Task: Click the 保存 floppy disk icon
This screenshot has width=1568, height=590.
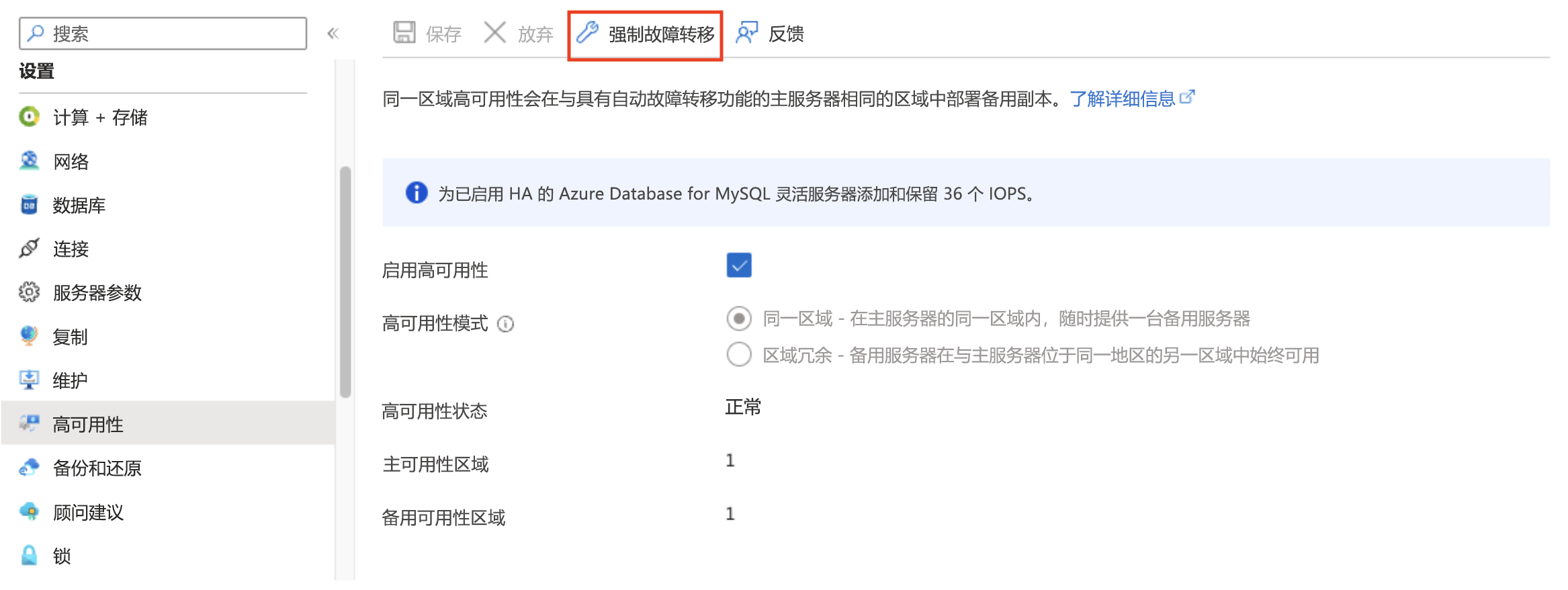Action: click(x=404, y=32)
